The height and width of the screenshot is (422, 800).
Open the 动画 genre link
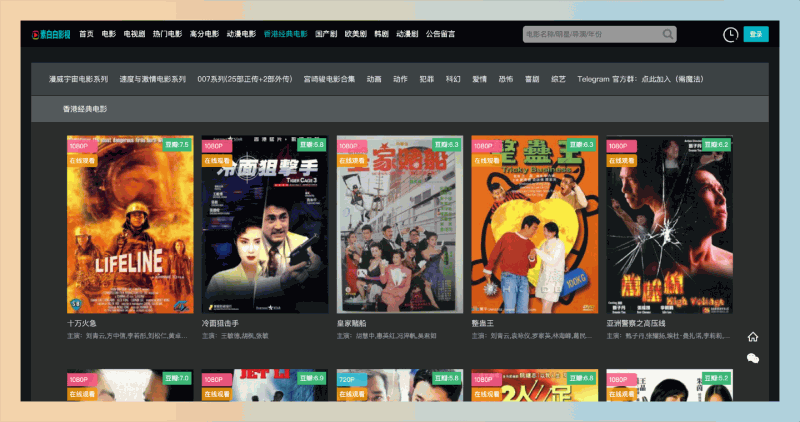(374, 79)
